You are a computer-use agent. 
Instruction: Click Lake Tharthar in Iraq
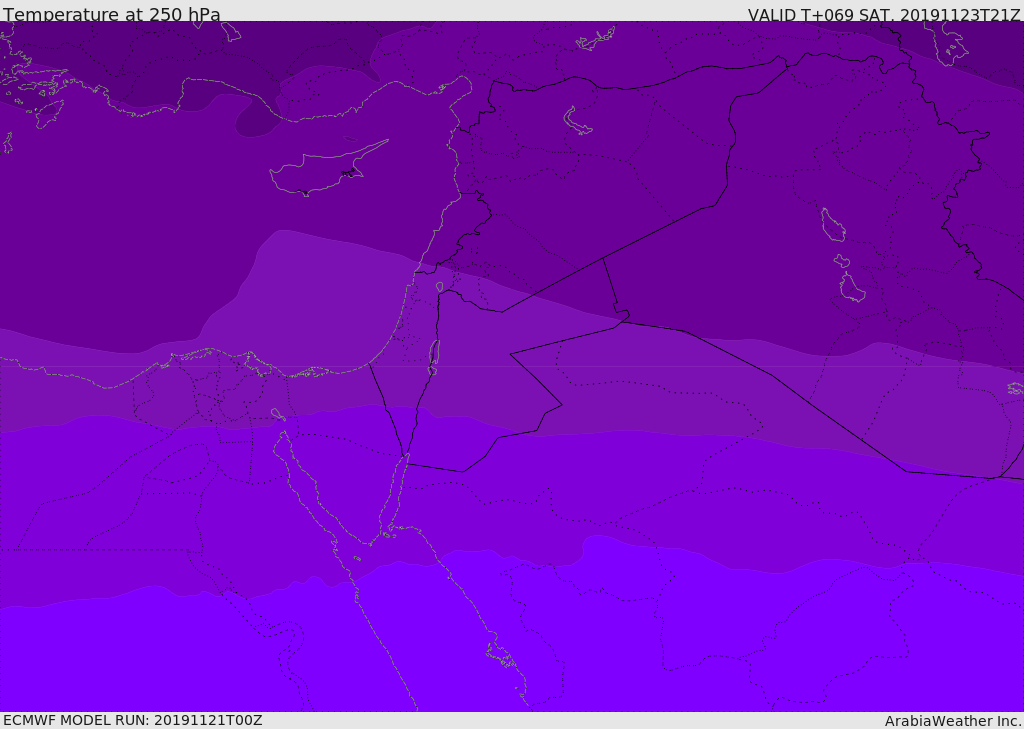click(832, 225)
